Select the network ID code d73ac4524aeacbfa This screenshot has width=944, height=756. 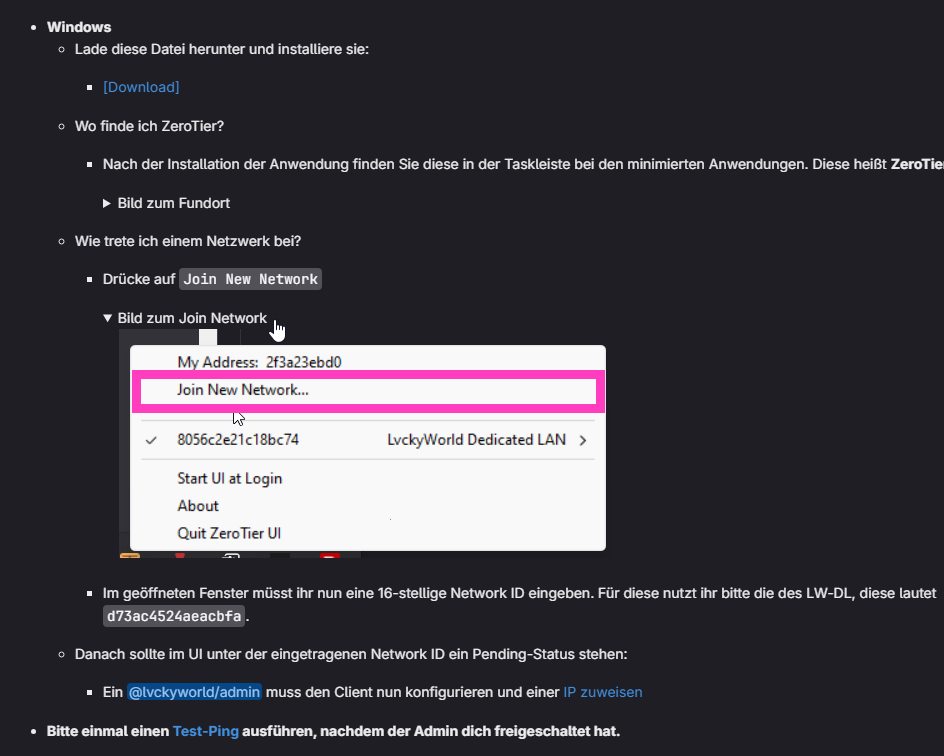(174, 616)
